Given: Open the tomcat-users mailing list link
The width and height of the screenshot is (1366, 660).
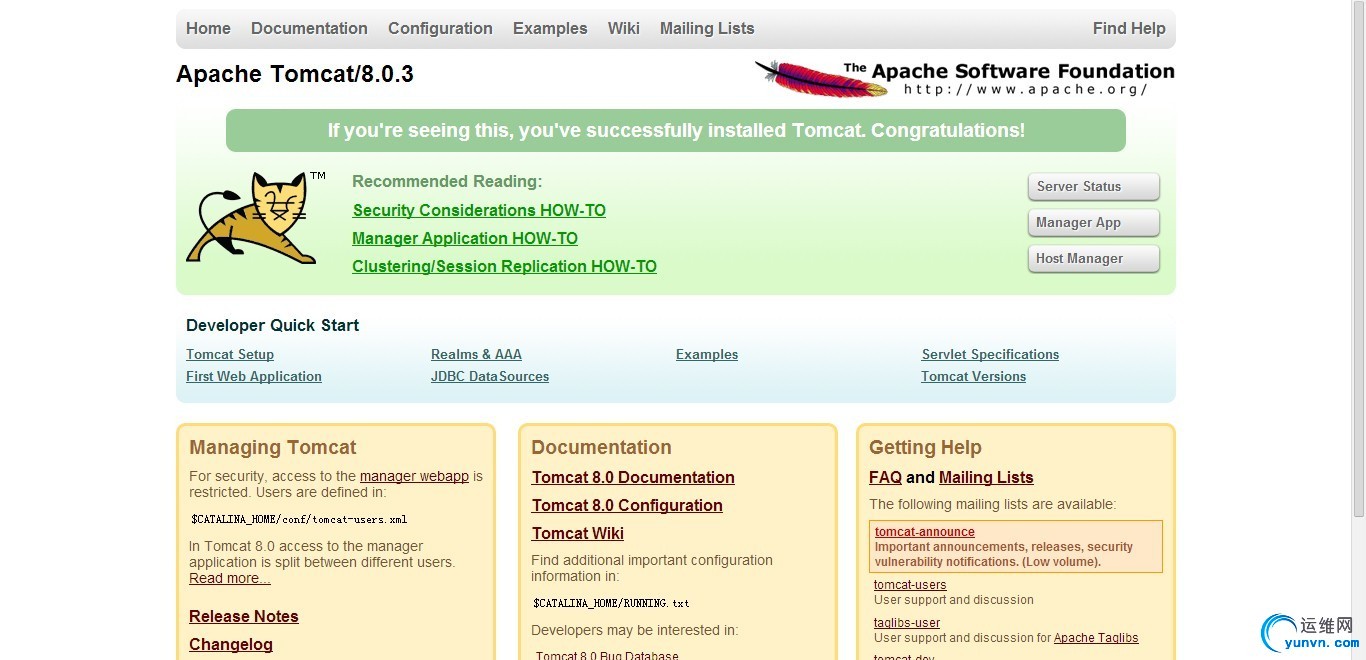Looking at the screenshot, I should click(910, 585).
